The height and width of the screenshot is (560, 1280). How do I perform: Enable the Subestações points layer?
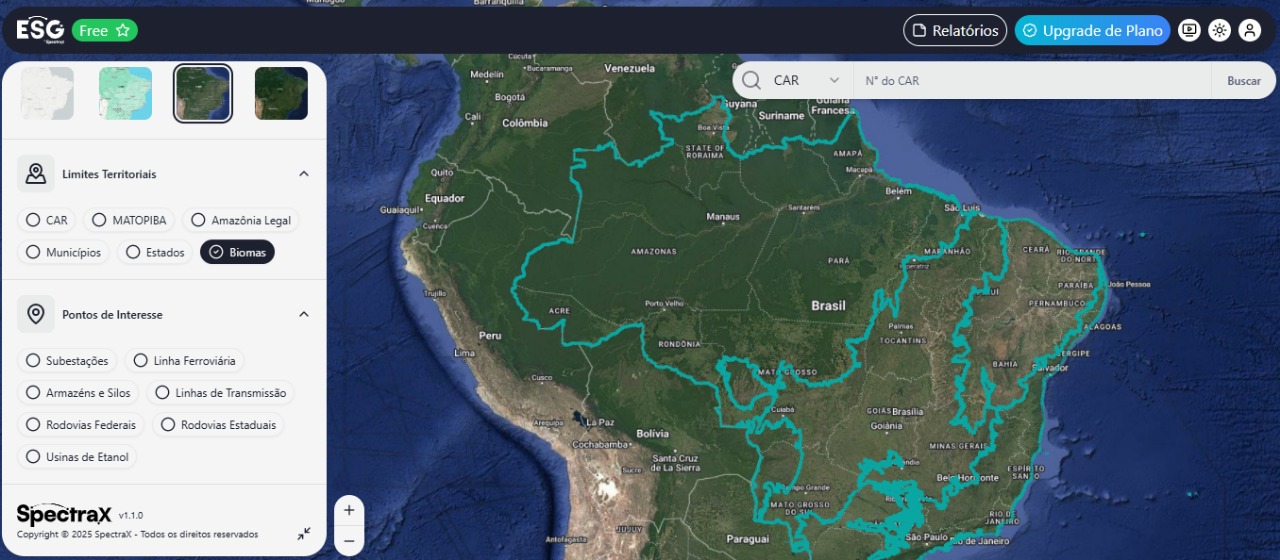point(68,361)
